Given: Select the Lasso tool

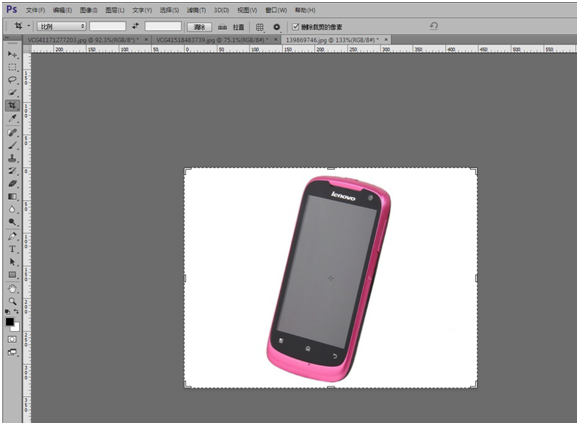Looking at the screenshot, I should coord(13,80).
